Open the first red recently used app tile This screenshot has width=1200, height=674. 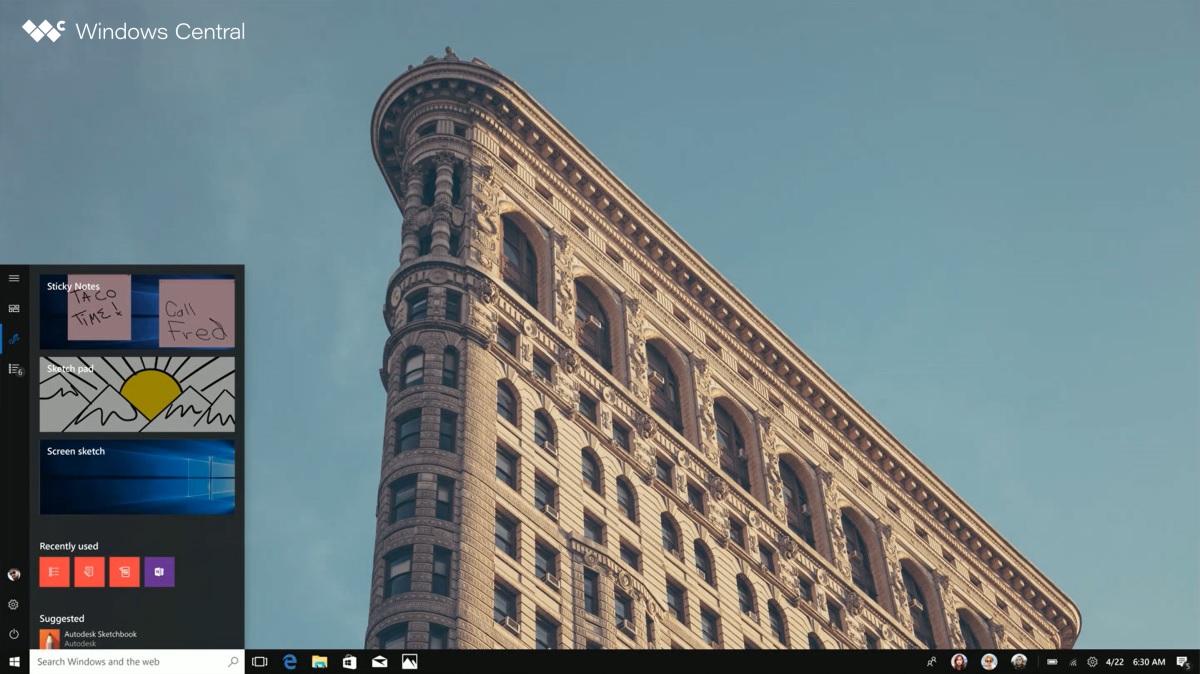point(54,572)
